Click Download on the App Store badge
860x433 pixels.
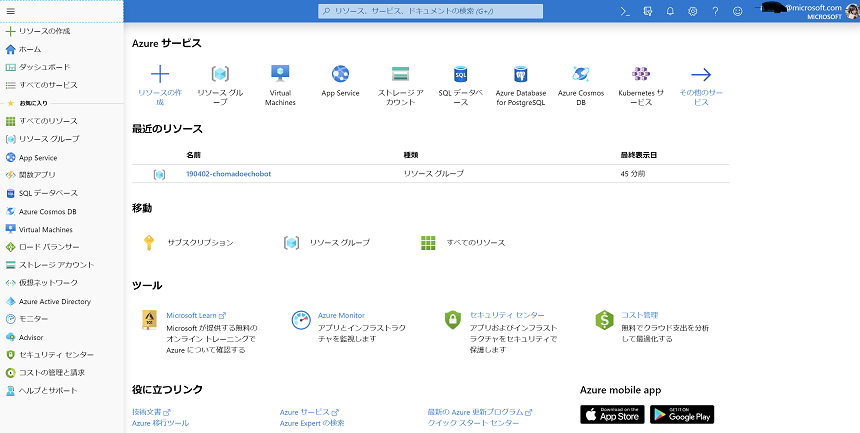click(x=612, y=414)
